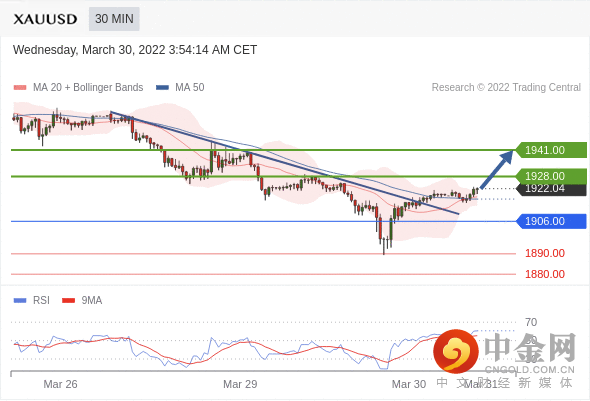Screen dimensions: 590x401
Task: Click the red cngold swirl logo
Action: (456, 351)
